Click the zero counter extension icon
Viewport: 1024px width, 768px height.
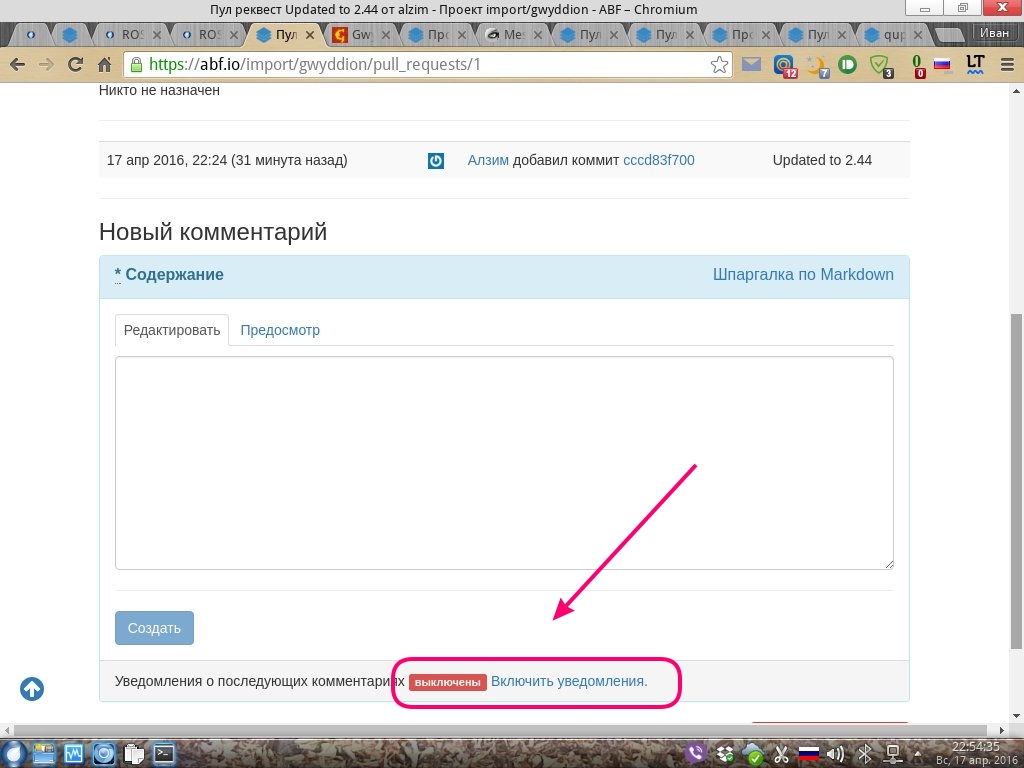coord(918,65)
